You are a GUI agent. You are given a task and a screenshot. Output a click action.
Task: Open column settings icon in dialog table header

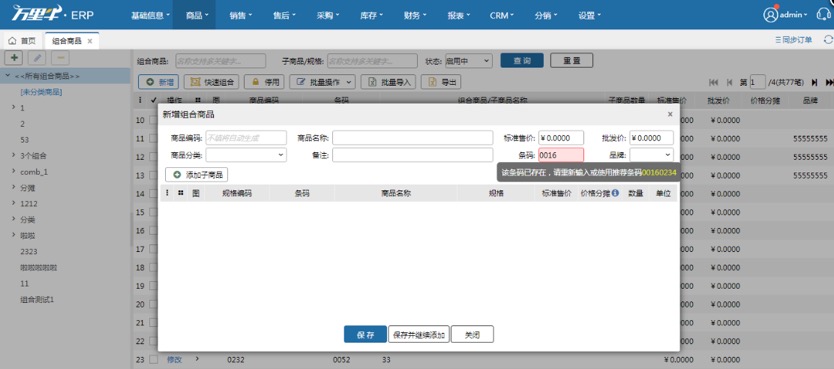pyautogui.click(x=167, y=194)
